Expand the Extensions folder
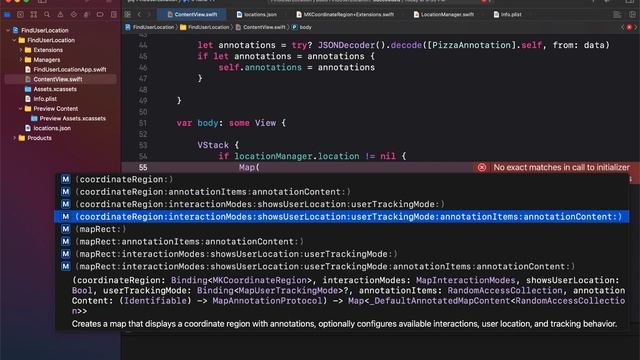The image size is (640, 360). [x=21, y=50]
